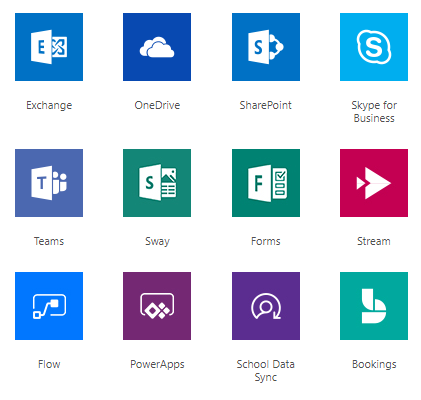This screenshot has height=400, width=421.
Task: Select the Skype for Business label
Action: click(374, 112)
